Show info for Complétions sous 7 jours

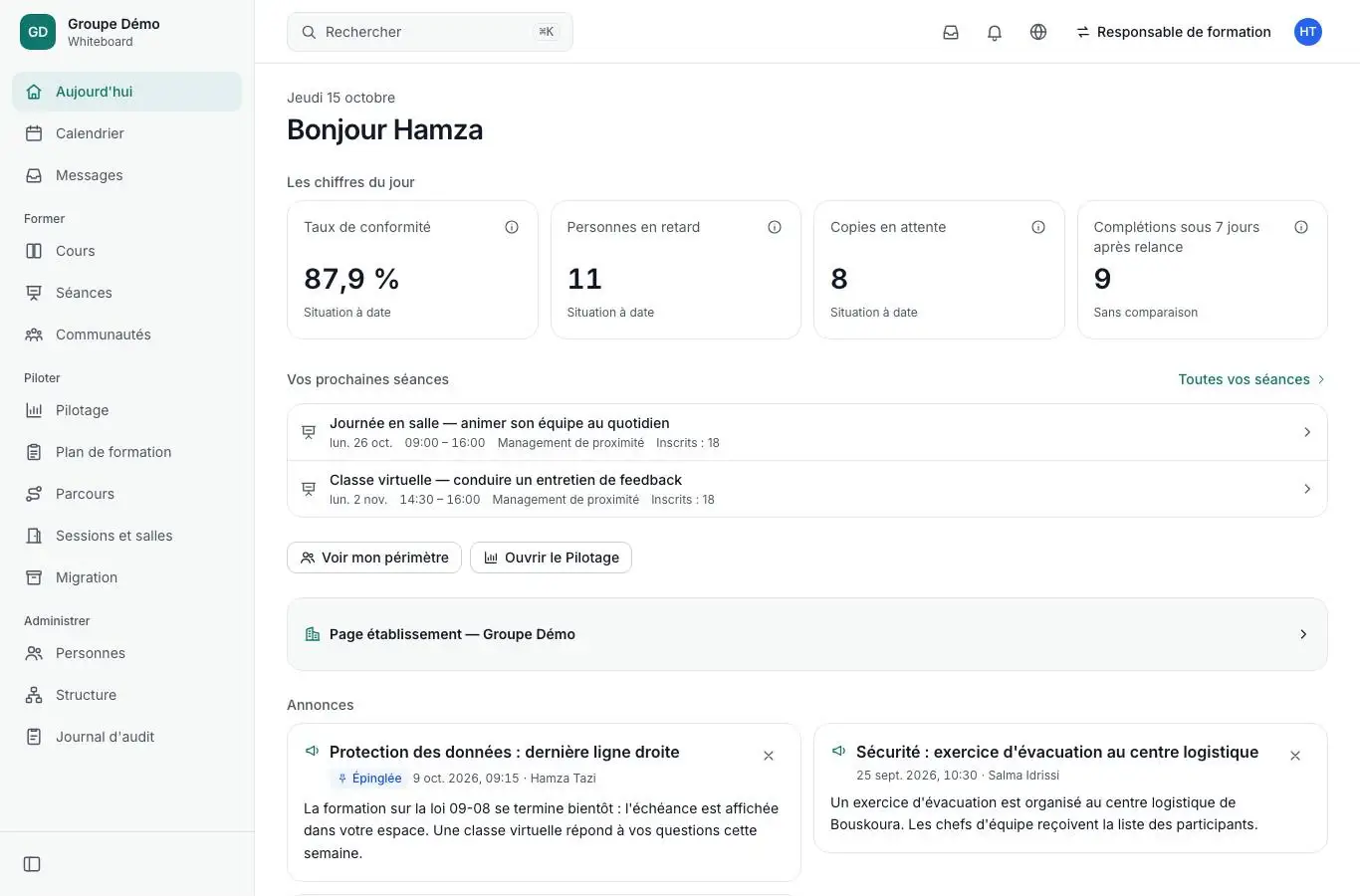pos(1301,227)
